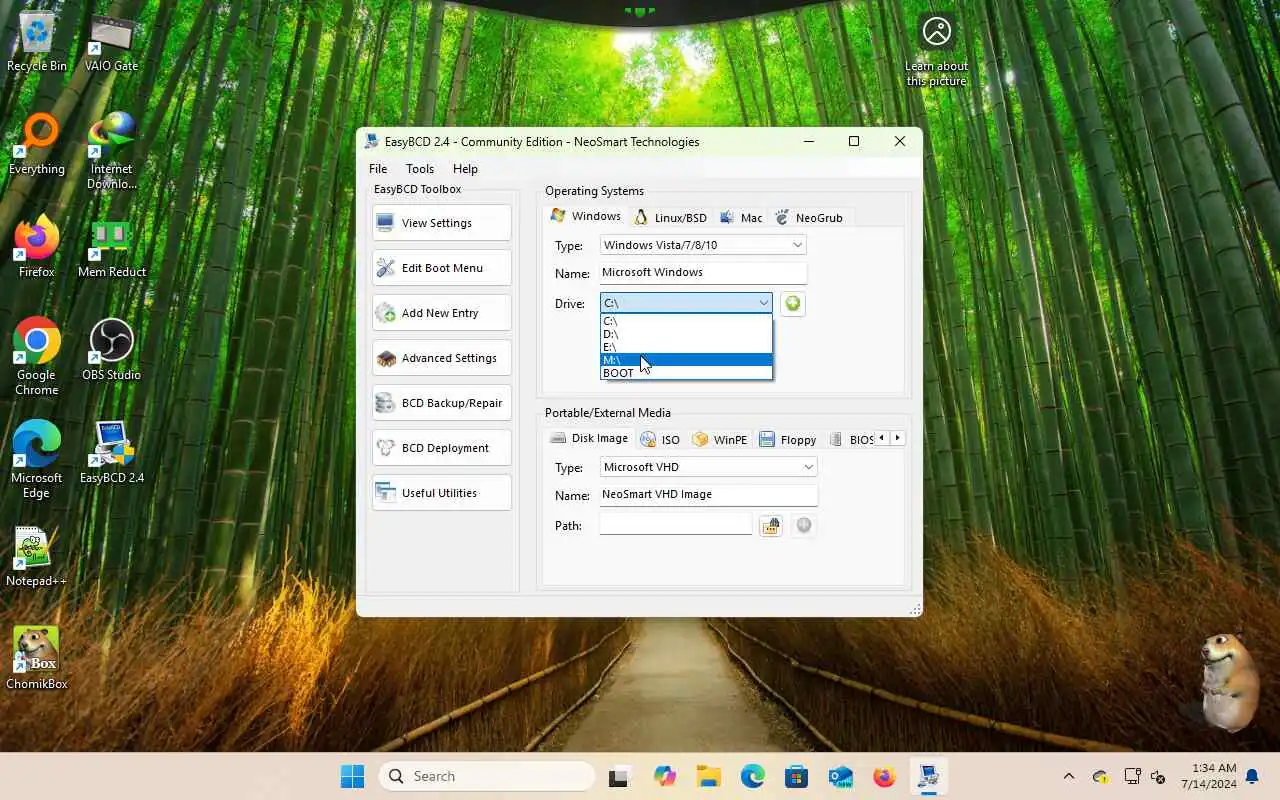Open View Settings in EasyBCD Toolbox

[441, 223]
